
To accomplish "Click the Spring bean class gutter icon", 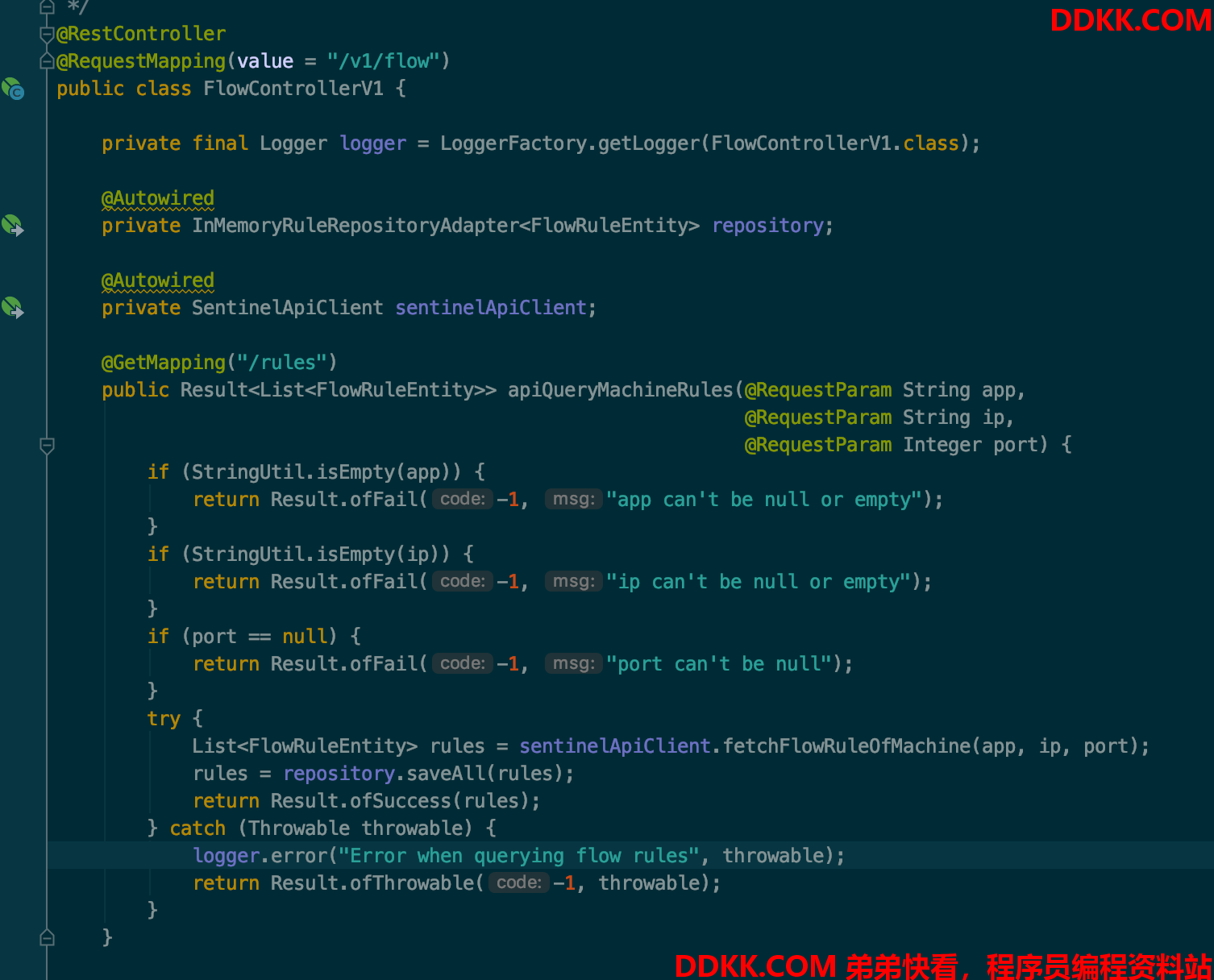I will (13, 89).
